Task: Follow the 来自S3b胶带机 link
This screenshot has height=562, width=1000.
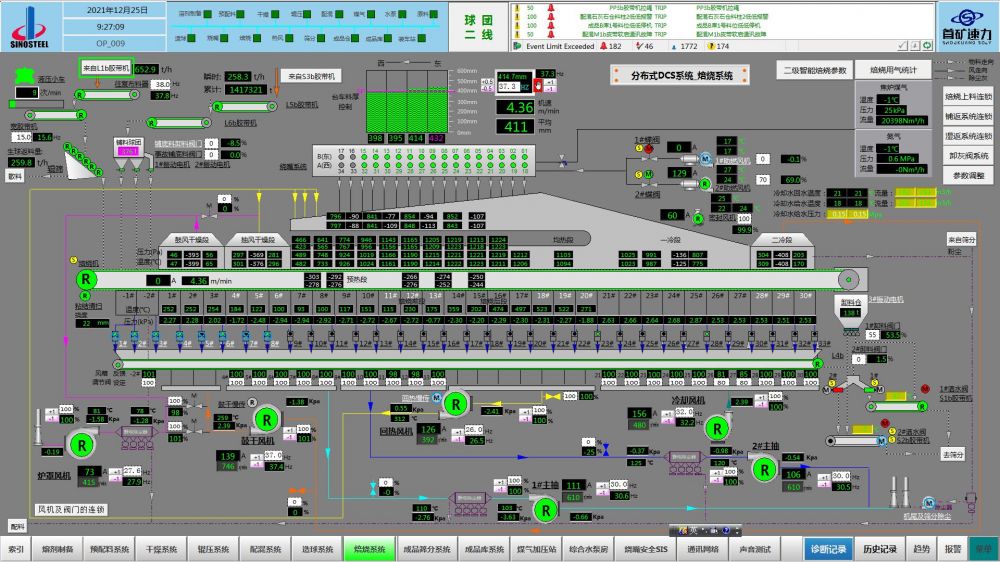Action: click(x=311, y=76)
